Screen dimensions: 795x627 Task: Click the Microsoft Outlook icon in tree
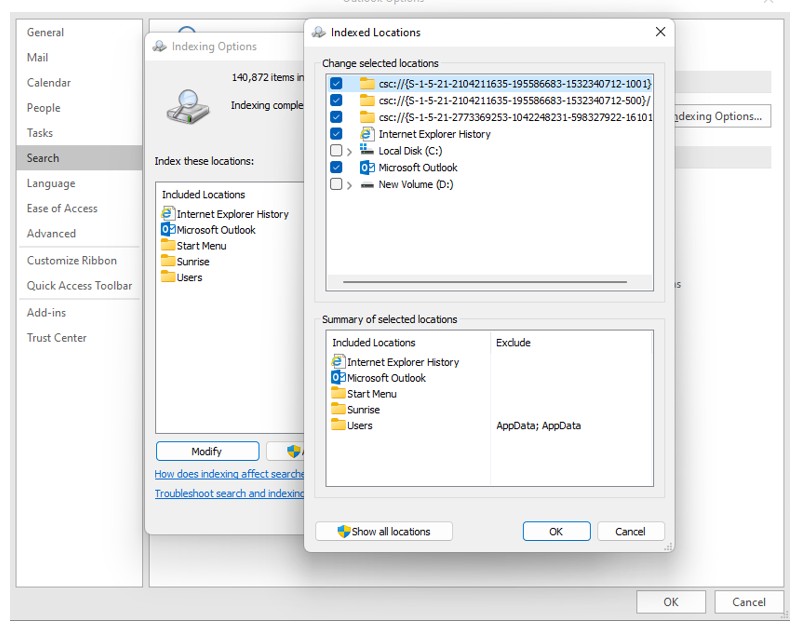point(367,168)
